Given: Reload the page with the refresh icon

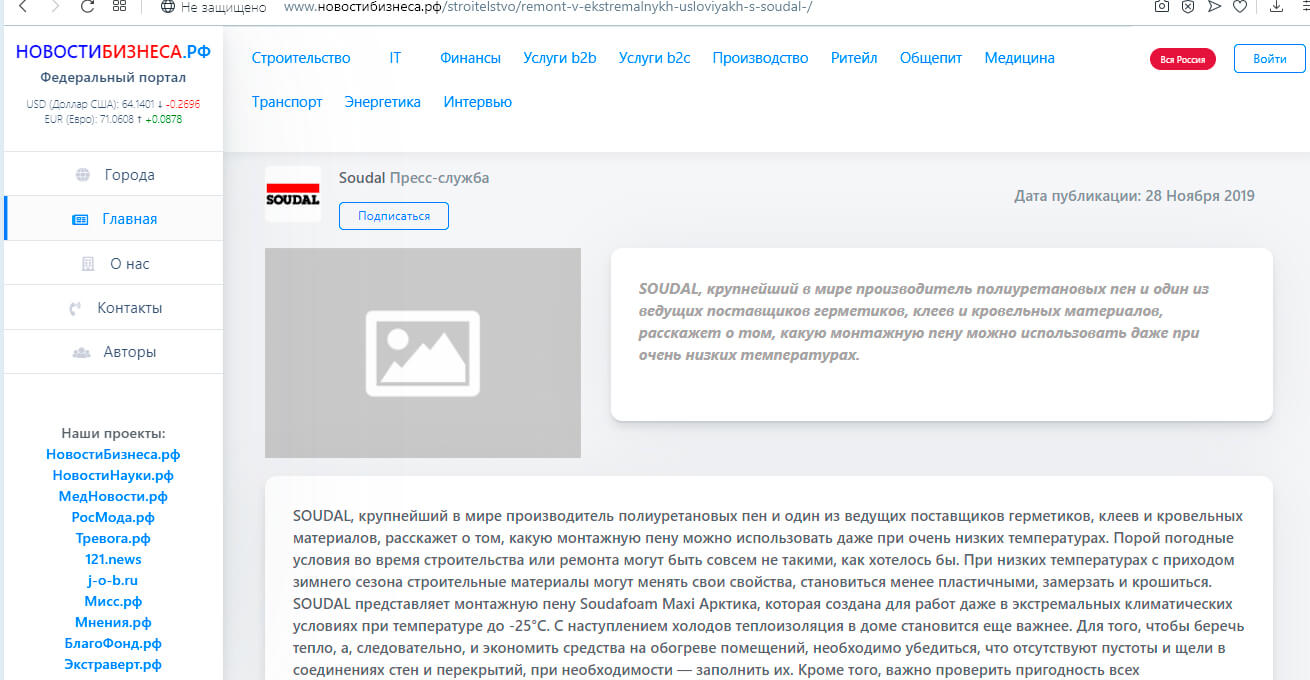Looking at the screenshot, I should point(87,6).
